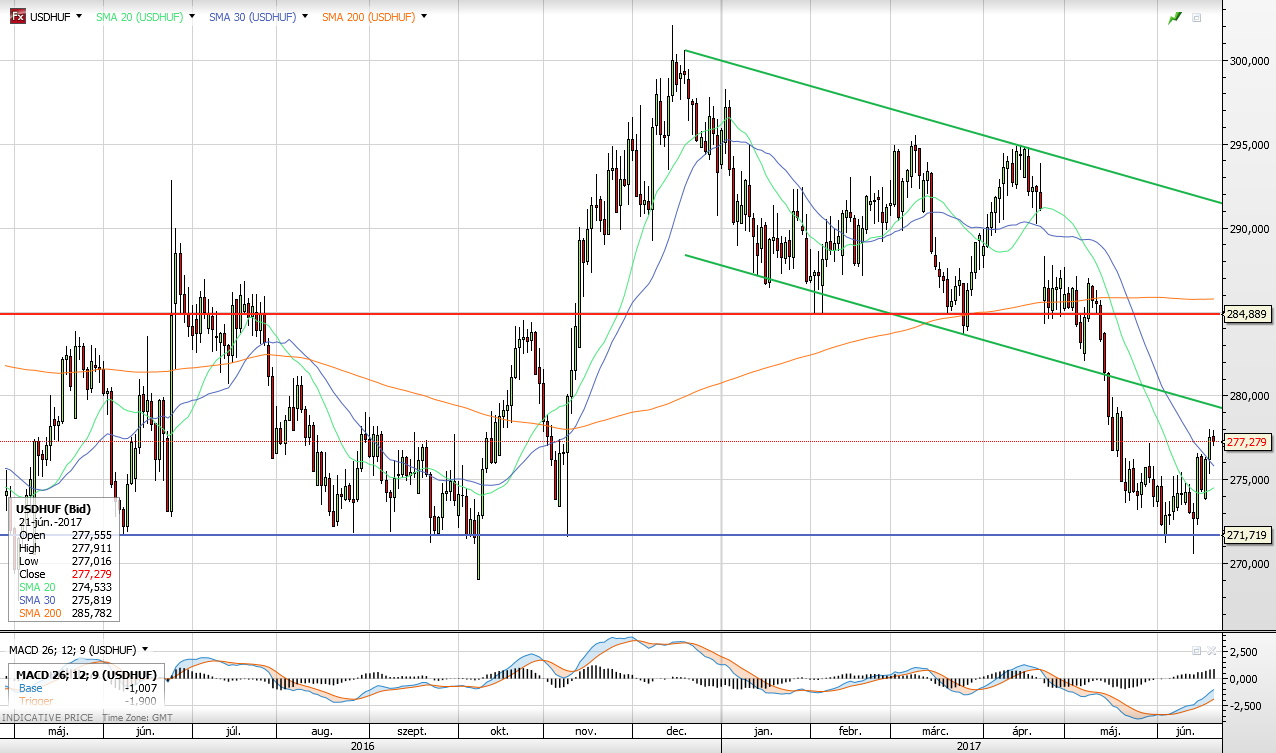Click the 295,000 price axis label
1276x753 pixels.
(1249, 145)
